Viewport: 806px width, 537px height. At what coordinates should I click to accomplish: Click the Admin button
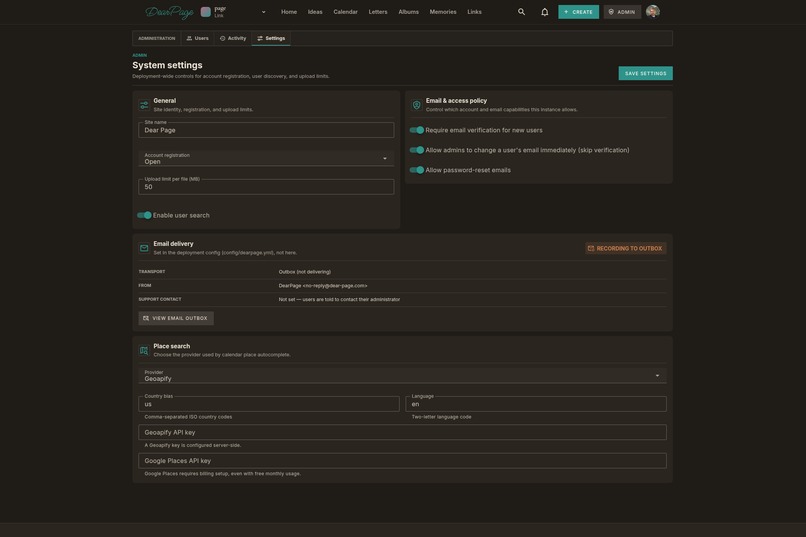point(622,12)
